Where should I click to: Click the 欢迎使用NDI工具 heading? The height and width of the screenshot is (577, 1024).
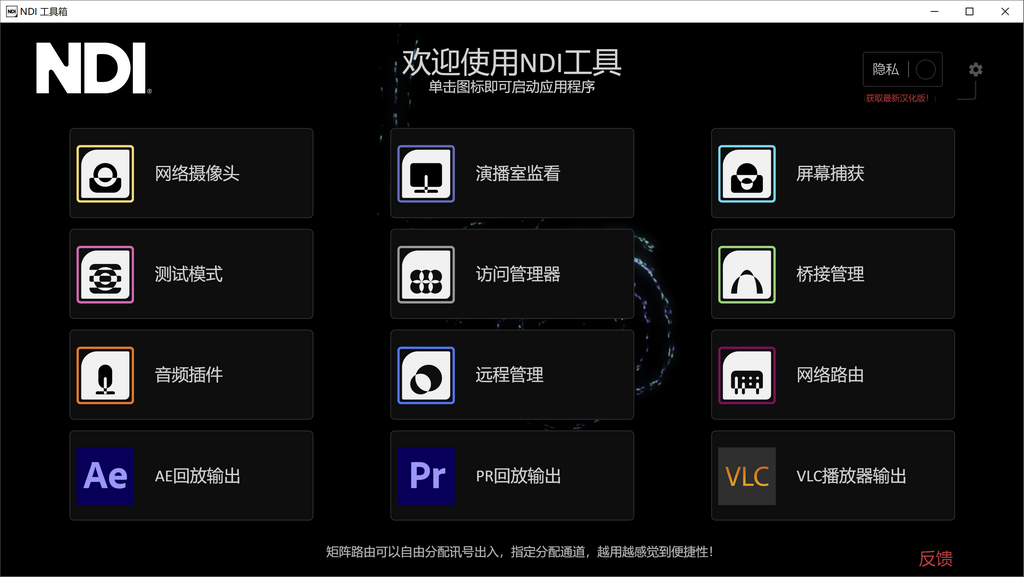pos(511,63)
